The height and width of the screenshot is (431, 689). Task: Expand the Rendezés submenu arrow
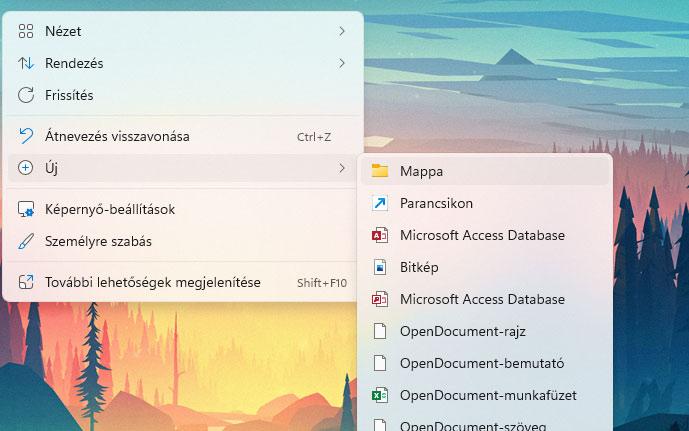[342, 63]
